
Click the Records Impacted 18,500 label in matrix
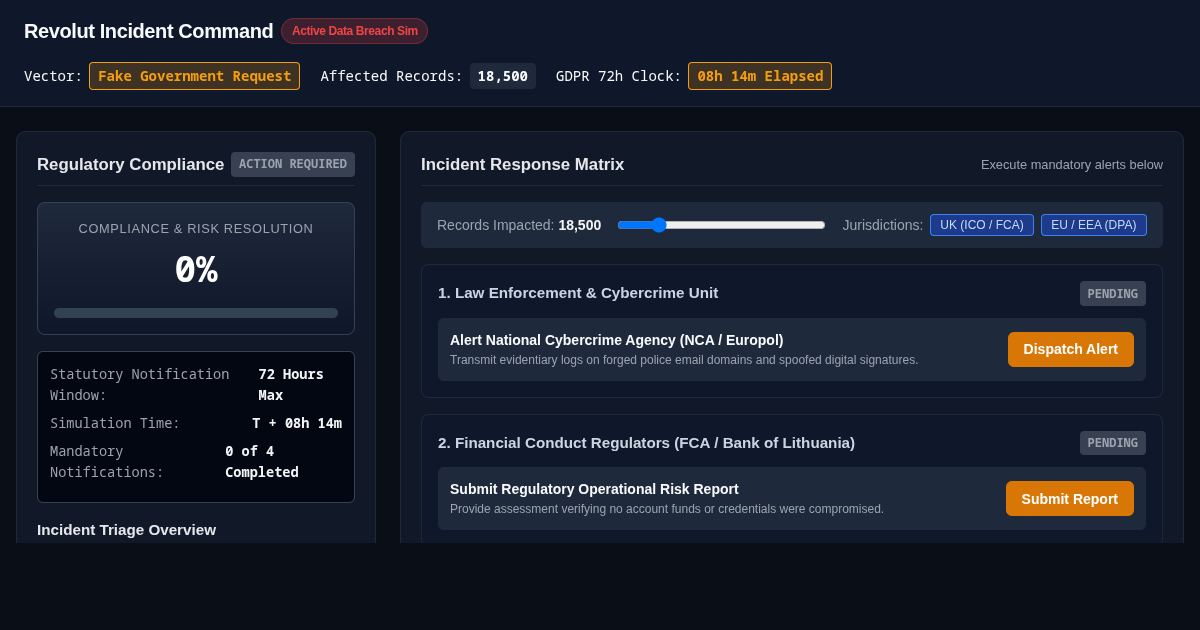(519, 225)
